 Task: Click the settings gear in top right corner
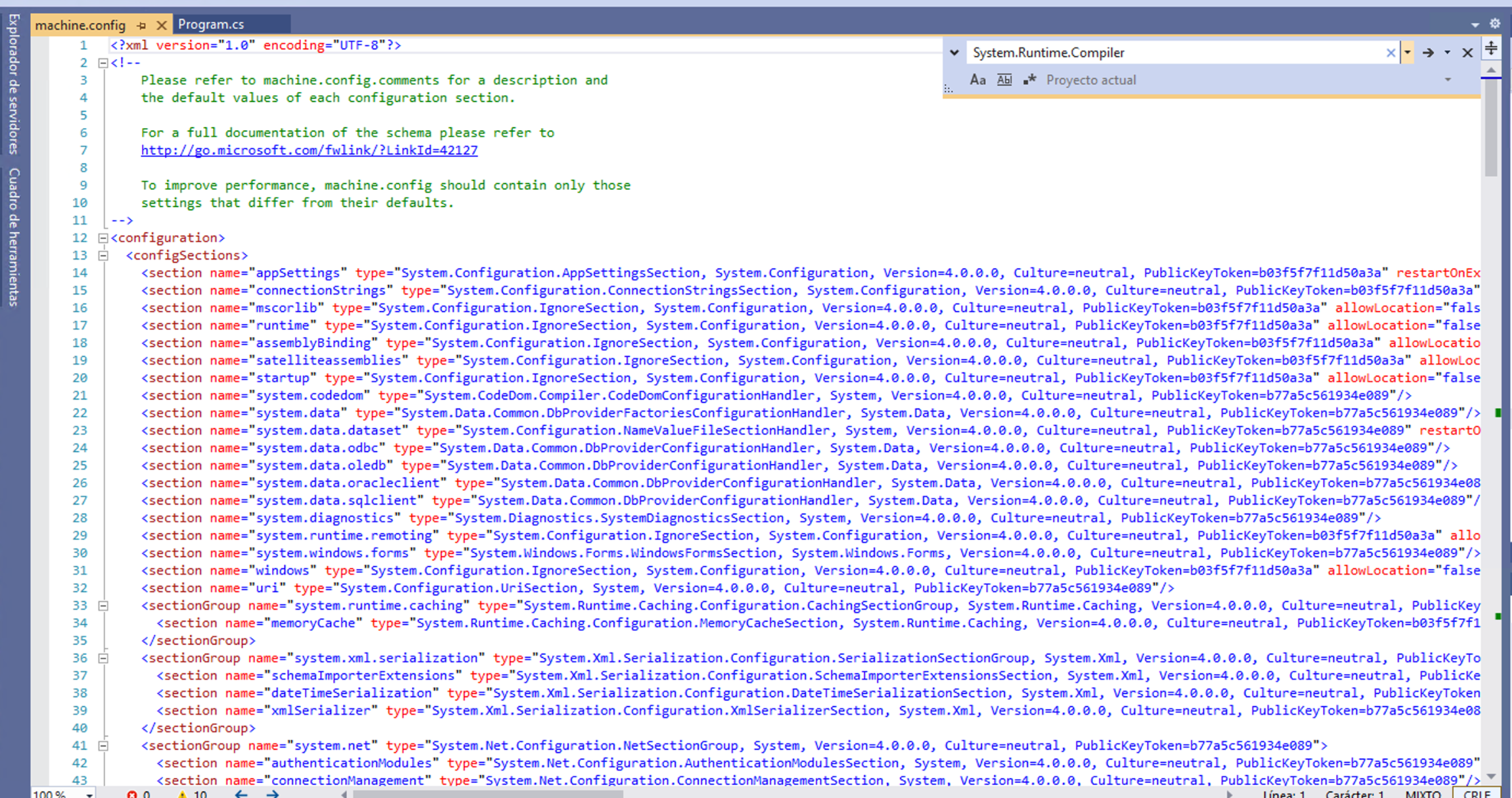tap(1495, 23)
